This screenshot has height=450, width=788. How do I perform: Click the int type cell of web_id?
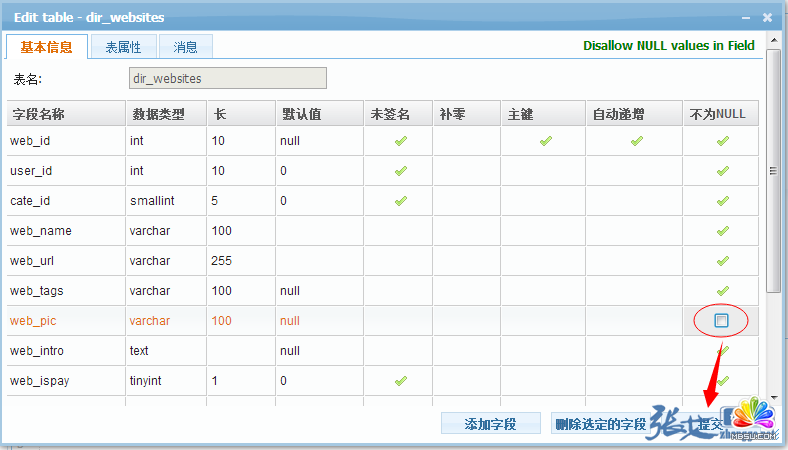point(166,141)
